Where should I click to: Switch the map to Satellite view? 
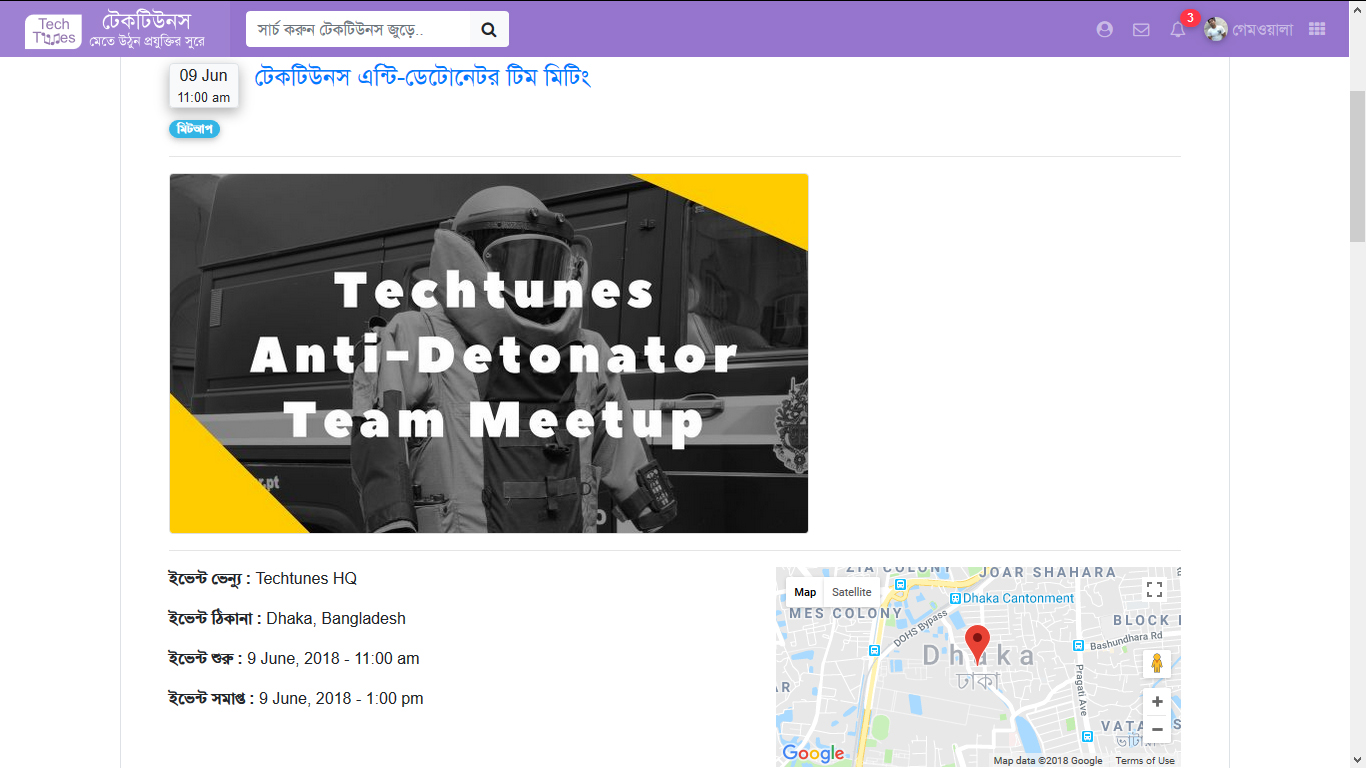852,592
